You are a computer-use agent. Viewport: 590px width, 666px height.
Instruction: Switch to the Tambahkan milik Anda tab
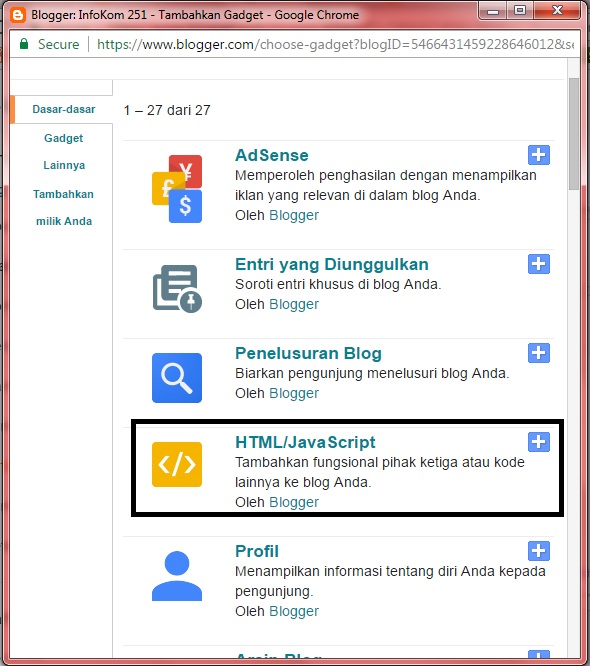coord(64,207)
